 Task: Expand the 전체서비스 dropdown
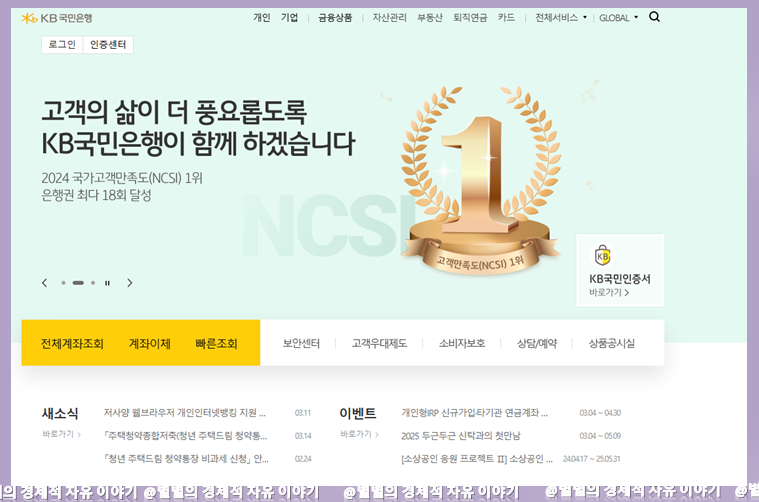[x=561, y=17]
